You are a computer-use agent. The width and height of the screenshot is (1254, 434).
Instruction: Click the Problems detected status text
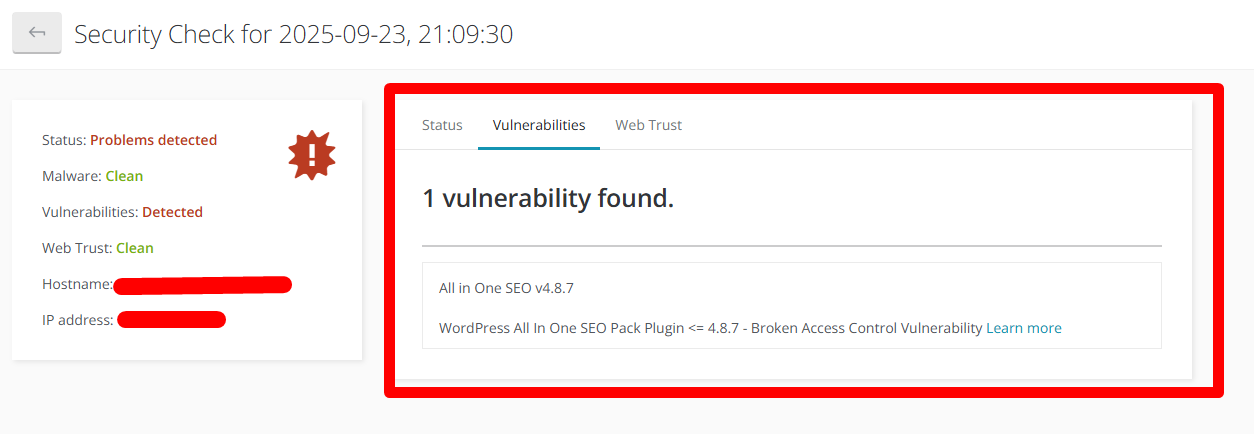point(154,140)
